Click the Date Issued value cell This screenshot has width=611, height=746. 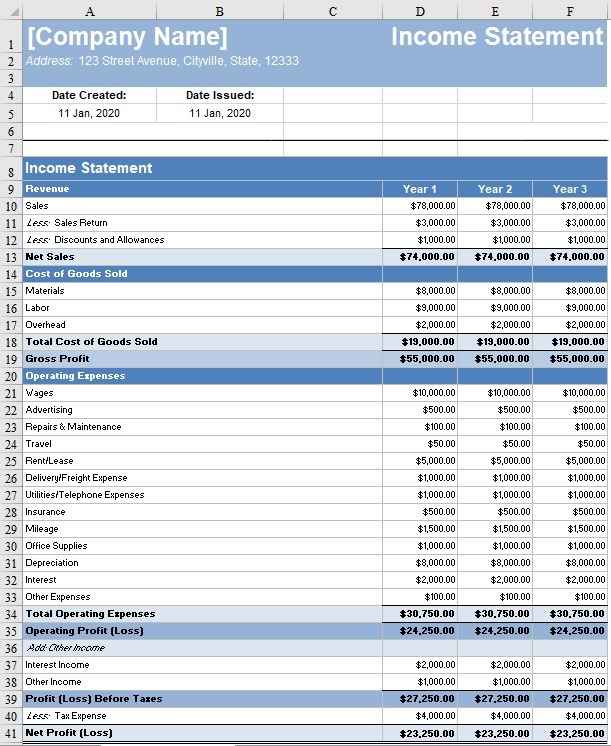(220, 113)
